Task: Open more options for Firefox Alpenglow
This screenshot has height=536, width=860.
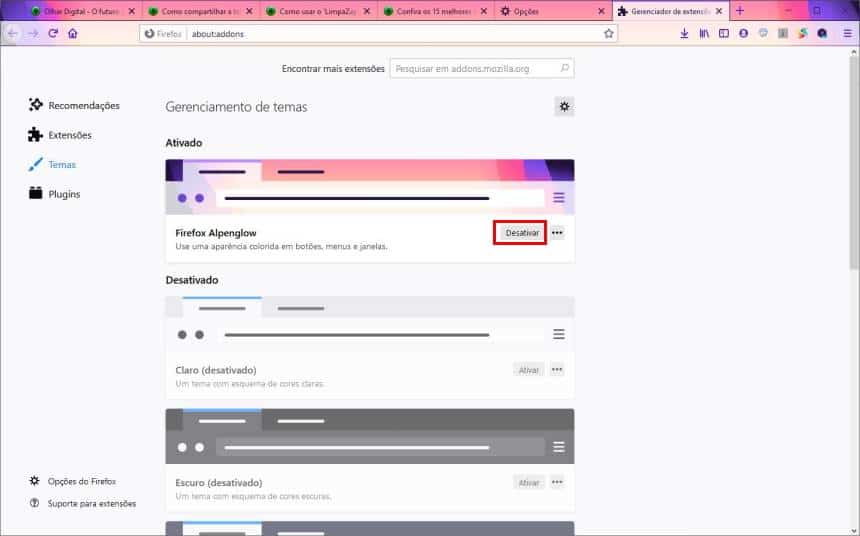Action: pos(557,233)
